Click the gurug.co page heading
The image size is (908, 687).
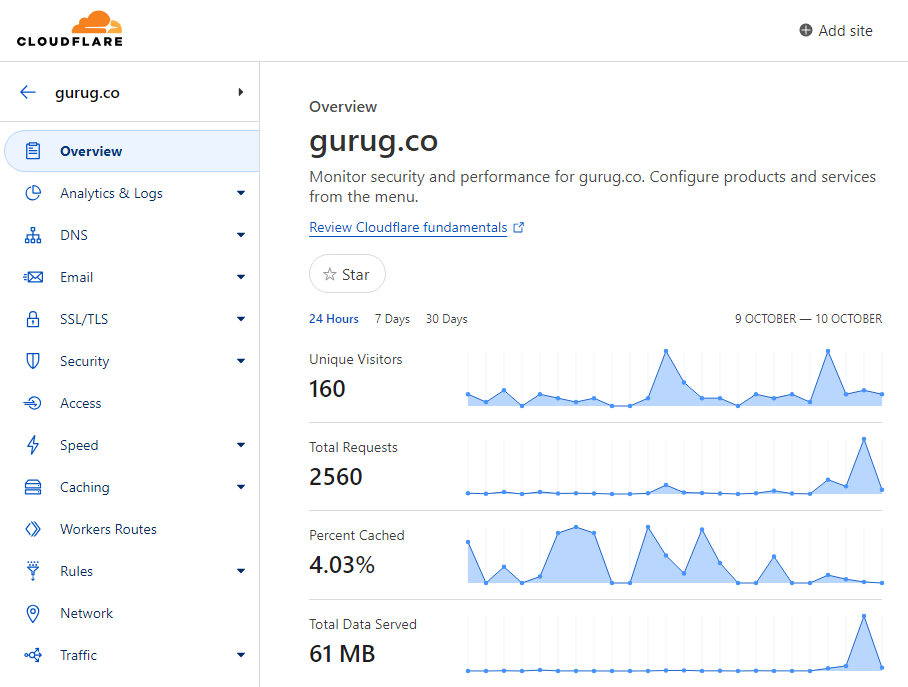374,142
